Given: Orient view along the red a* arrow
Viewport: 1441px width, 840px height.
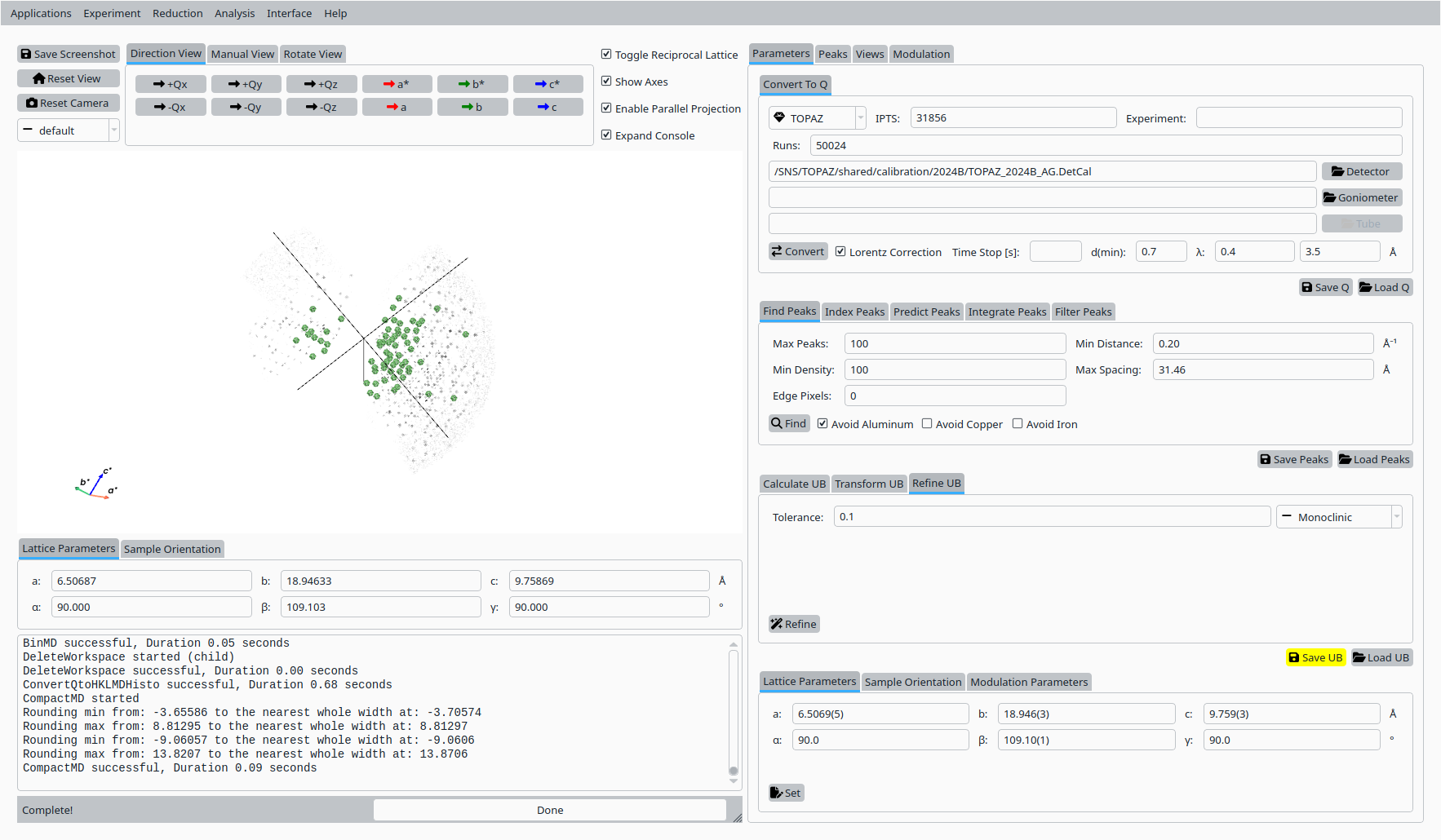Looking at the screenshot, I should pyautogui.click(x=397, y=84).
